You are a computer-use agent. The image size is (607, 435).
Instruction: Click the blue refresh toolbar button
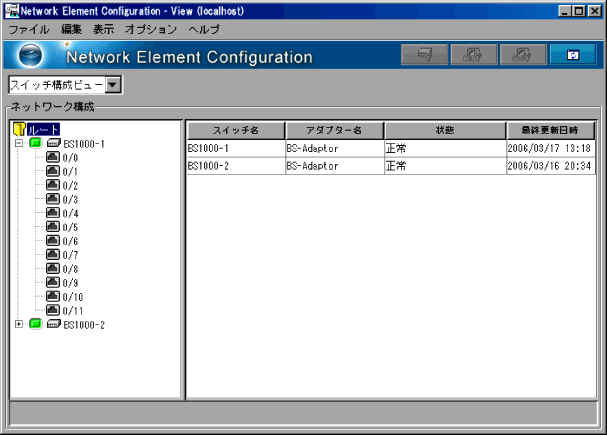[x=573, y=56]
